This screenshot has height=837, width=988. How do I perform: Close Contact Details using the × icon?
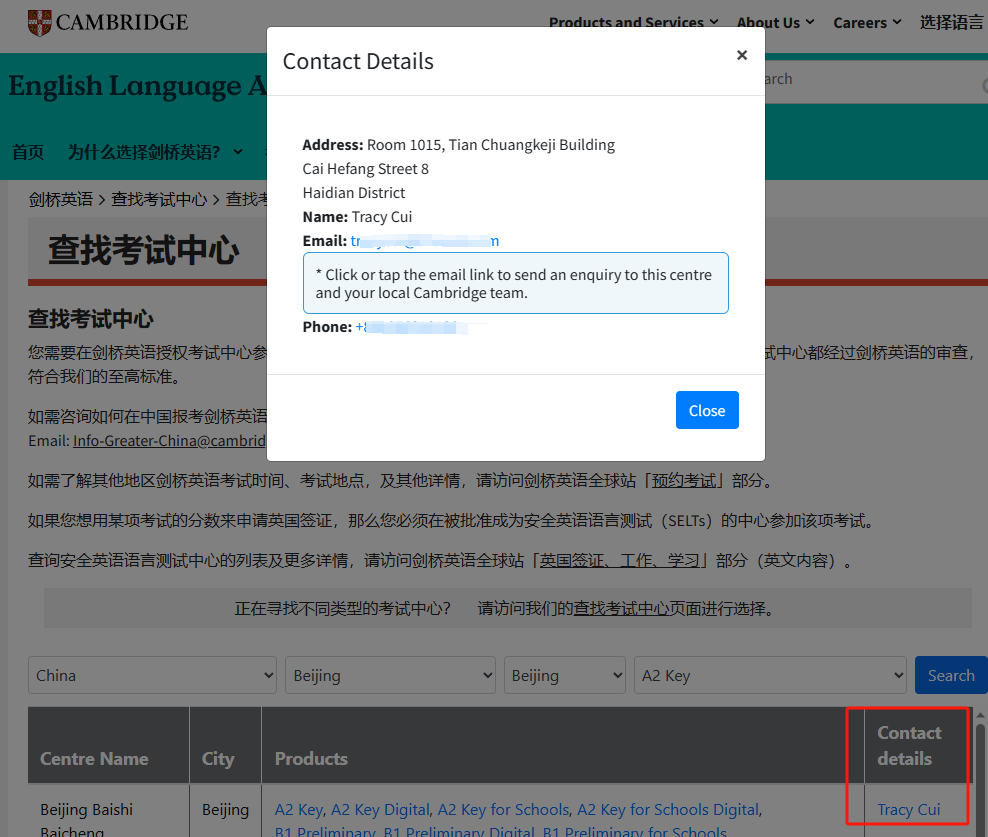742,55
